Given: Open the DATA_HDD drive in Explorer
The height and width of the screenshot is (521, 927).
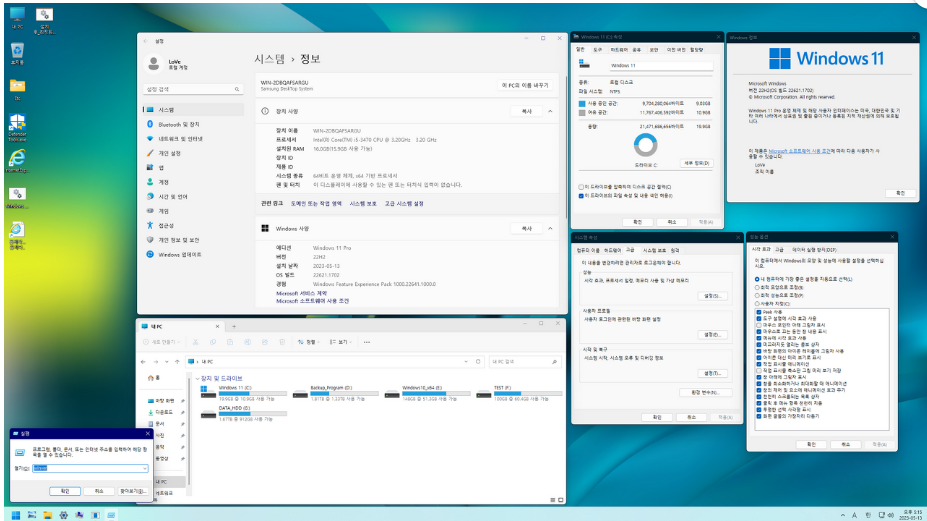Looking at the screenshot, I should coord(244,413).
